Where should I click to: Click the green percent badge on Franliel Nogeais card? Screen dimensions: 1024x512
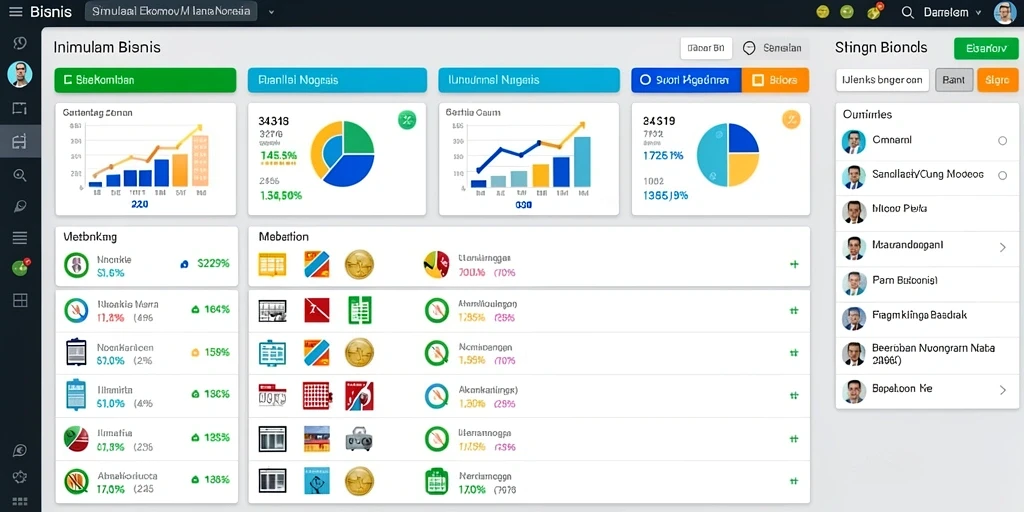point(407,120)
